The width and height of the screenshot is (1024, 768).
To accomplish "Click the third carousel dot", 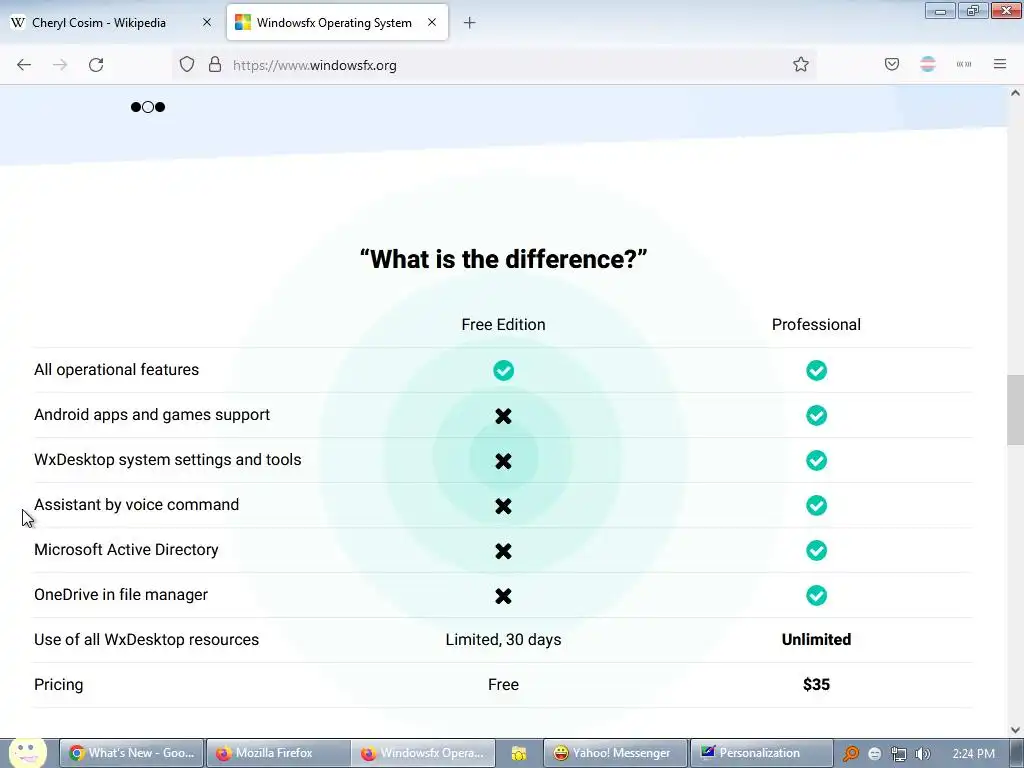I will tap(160, 107).
